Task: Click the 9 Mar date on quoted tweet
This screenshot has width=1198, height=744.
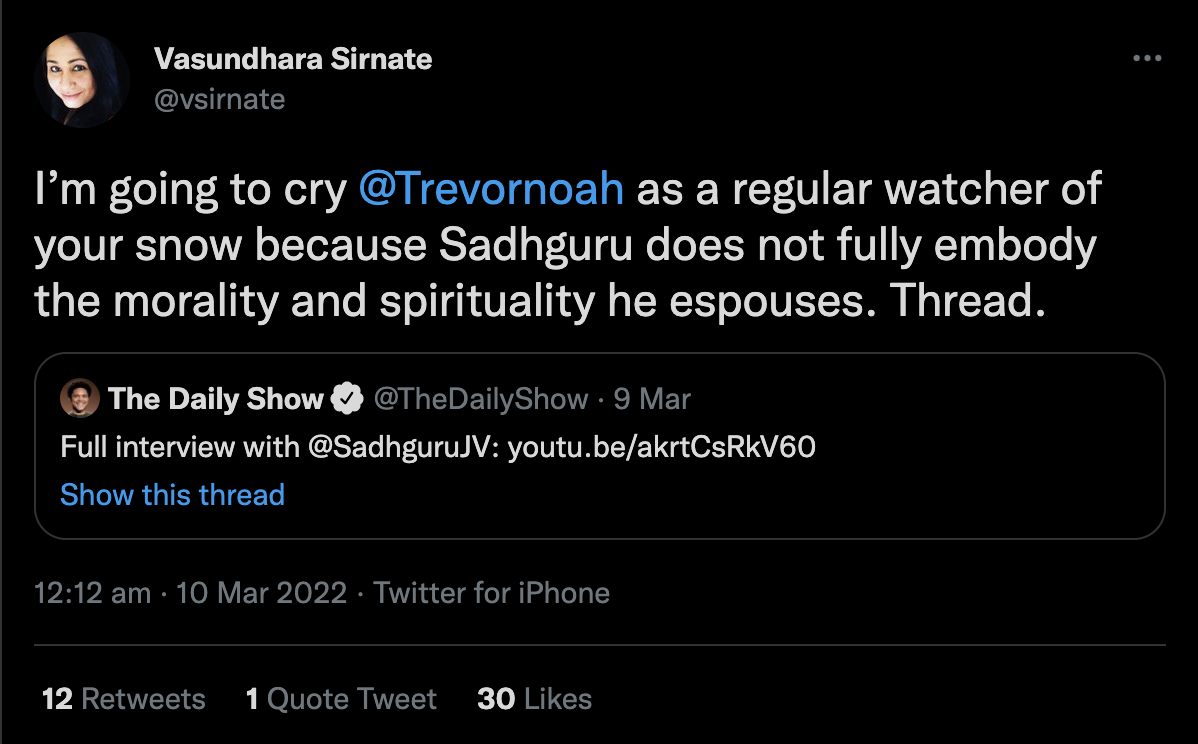Action: point(652,399)
